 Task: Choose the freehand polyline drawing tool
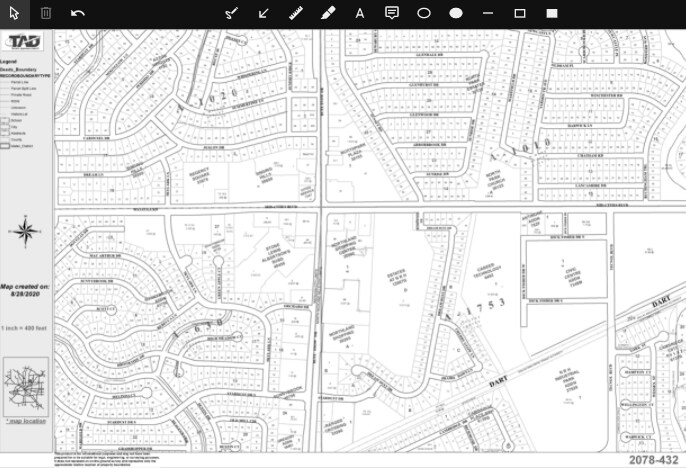point(231,13)
